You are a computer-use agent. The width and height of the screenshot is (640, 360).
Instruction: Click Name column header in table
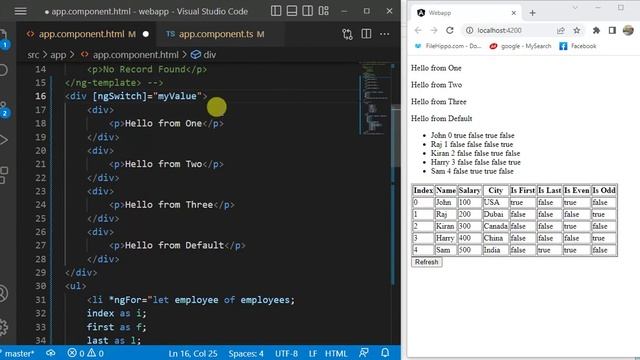pos(446,191)
